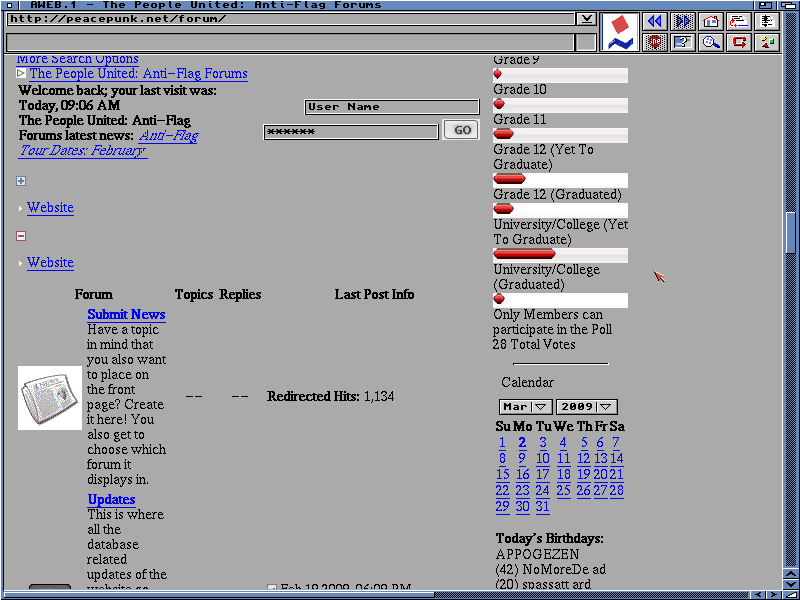Select calendar day 17
800x600 pixels.
click(x=542, y=474)
